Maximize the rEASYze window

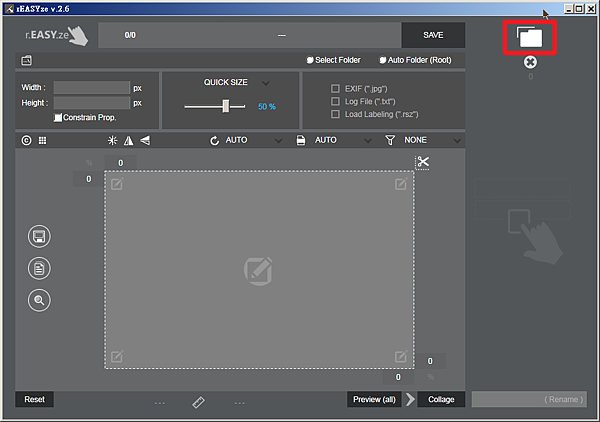coord(579,9)
